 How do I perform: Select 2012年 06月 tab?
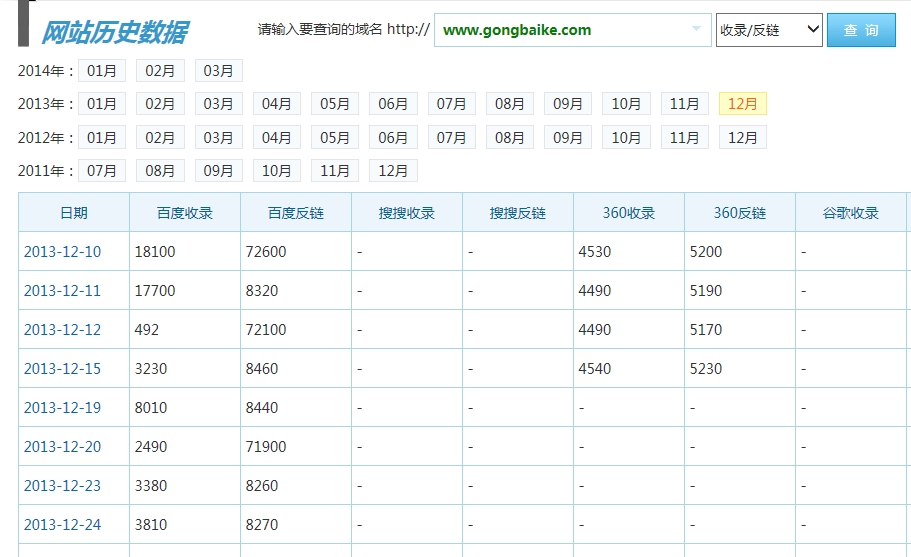click(x=393, y=138)
